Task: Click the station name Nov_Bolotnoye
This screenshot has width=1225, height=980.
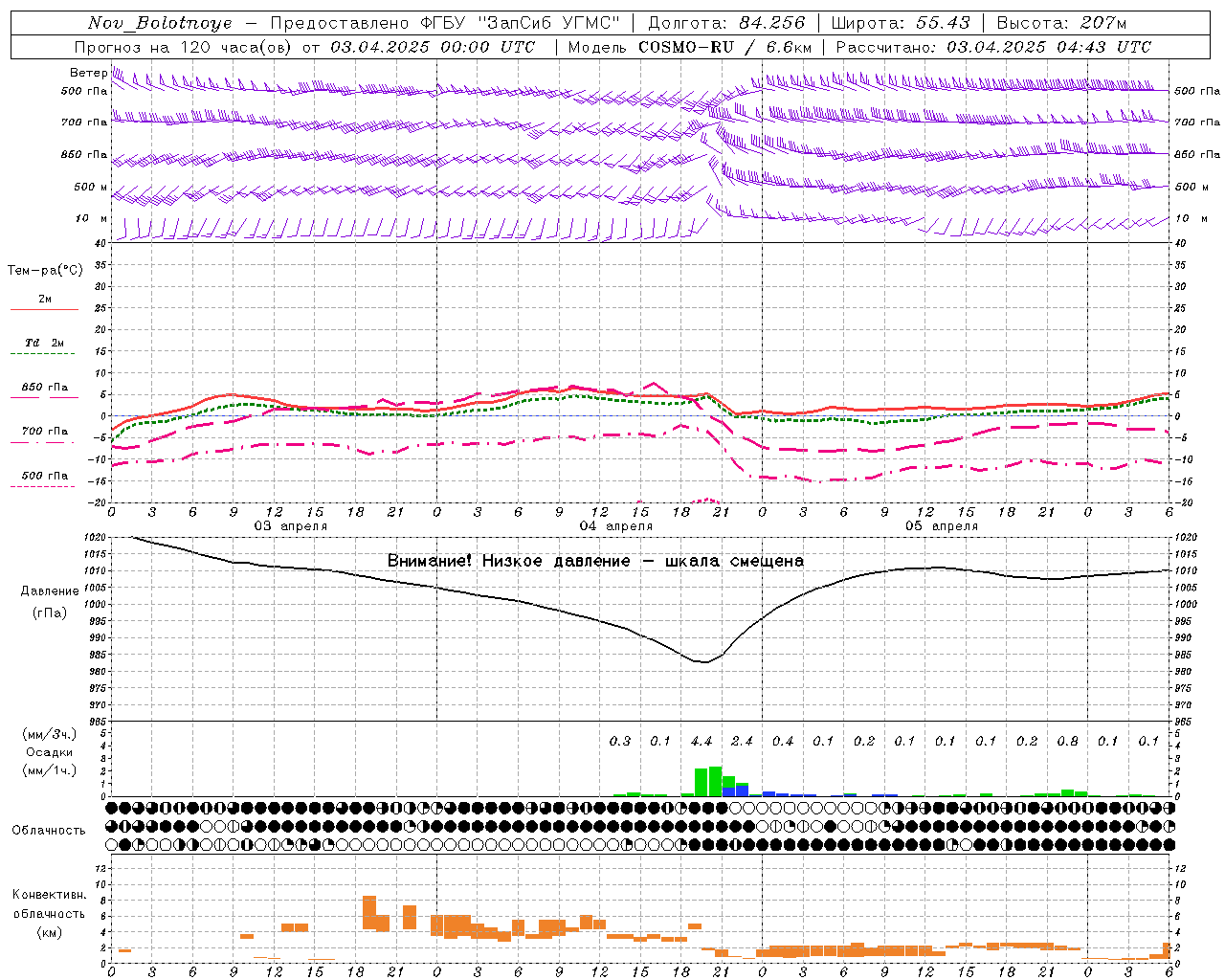Action: point(160,23)
